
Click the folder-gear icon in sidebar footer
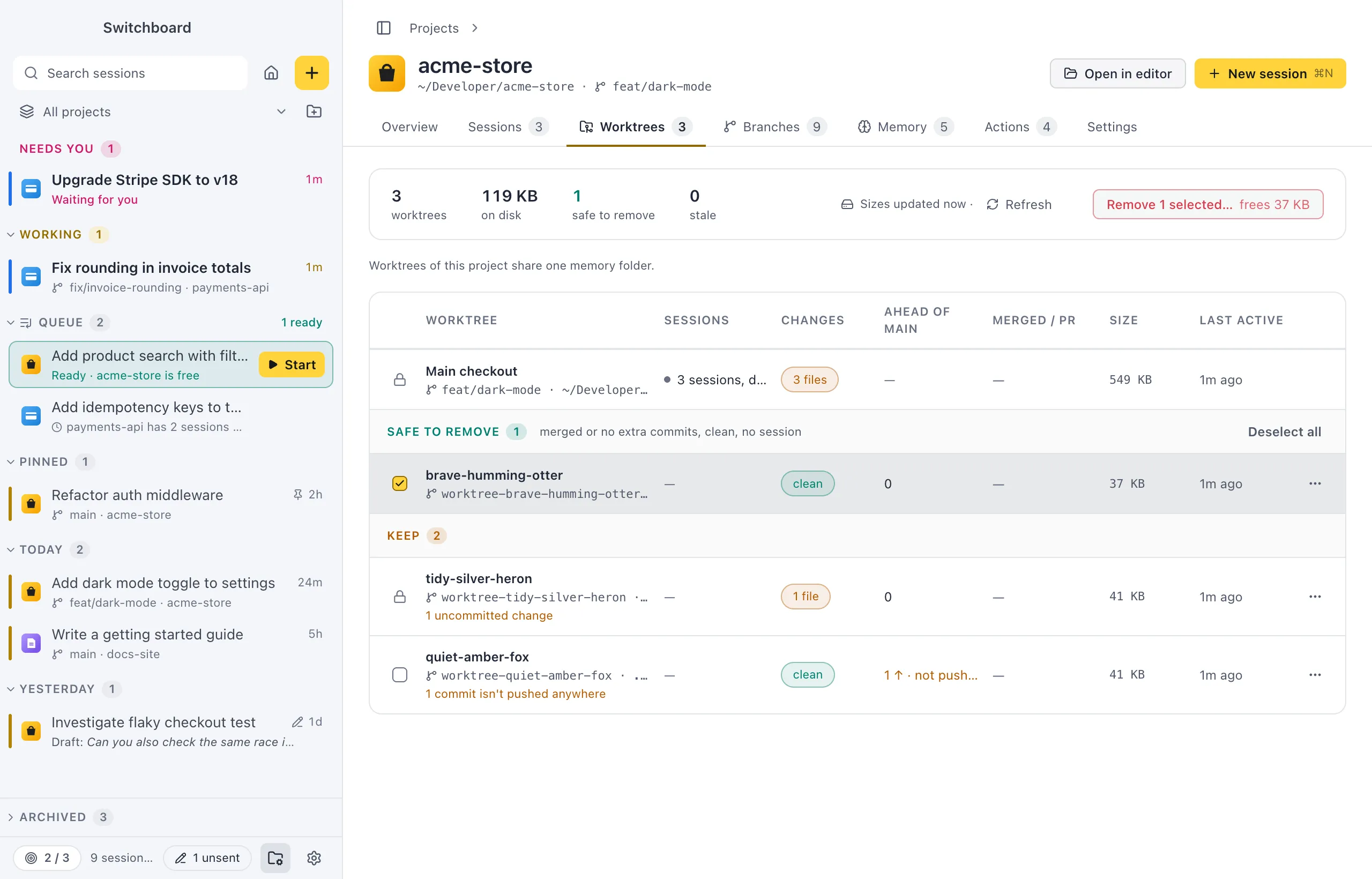pos(275,858)
